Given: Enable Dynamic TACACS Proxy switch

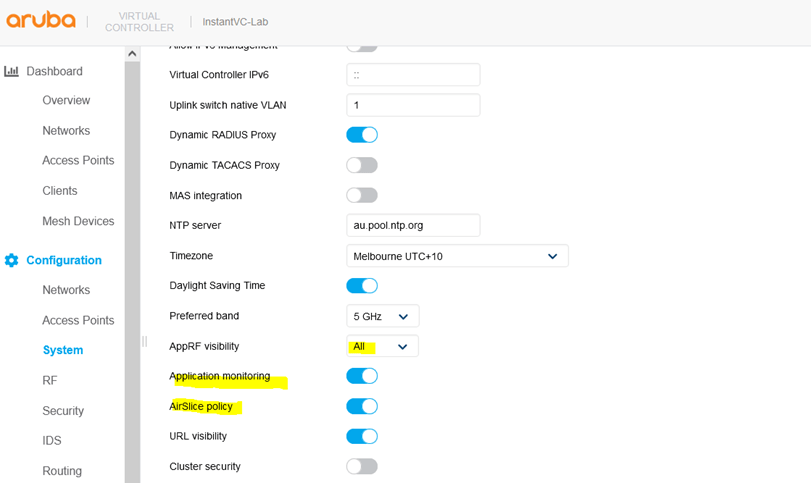Looking at the screenshot, I should coord(362,165).
